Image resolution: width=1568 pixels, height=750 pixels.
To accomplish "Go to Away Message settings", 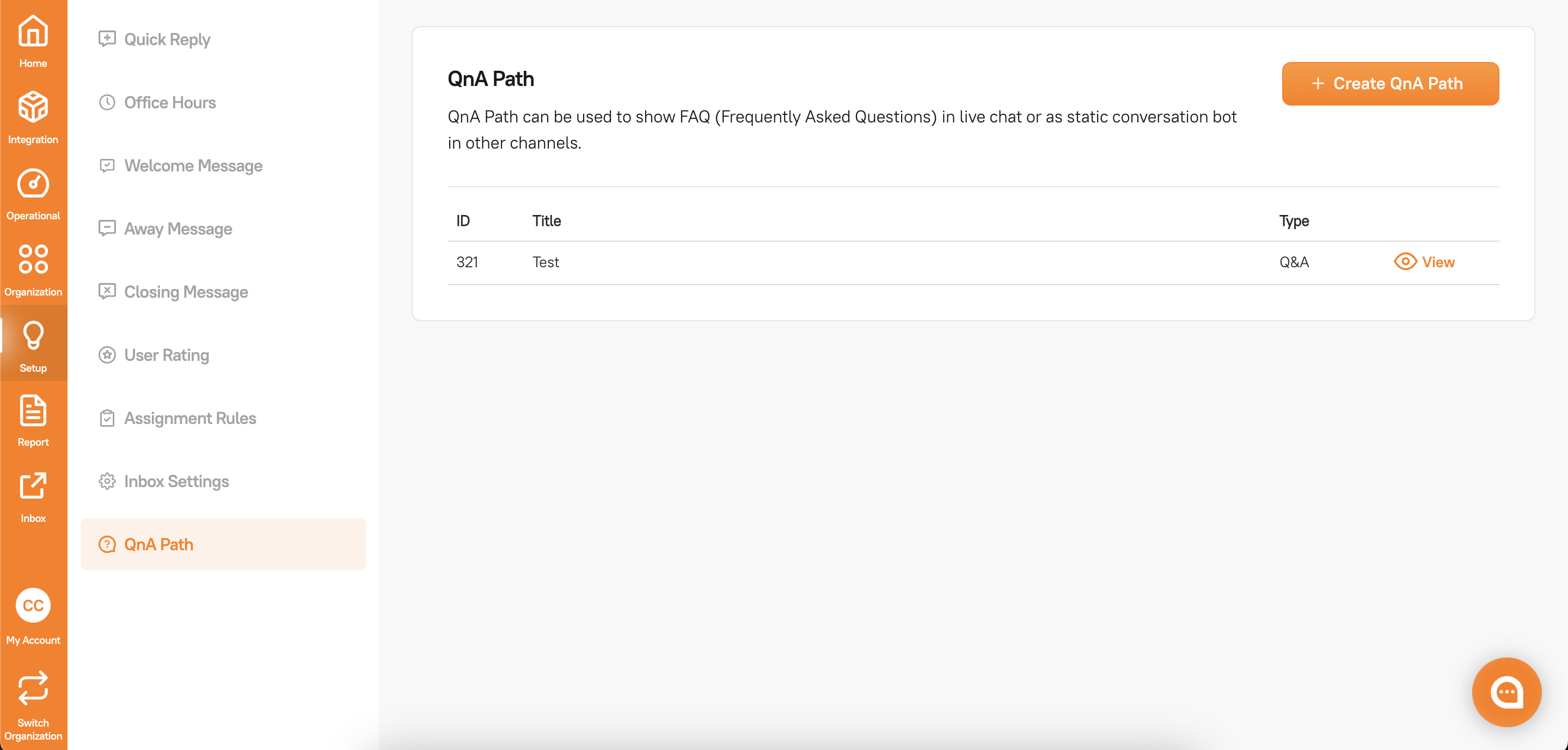I will [x=177, y=229].
